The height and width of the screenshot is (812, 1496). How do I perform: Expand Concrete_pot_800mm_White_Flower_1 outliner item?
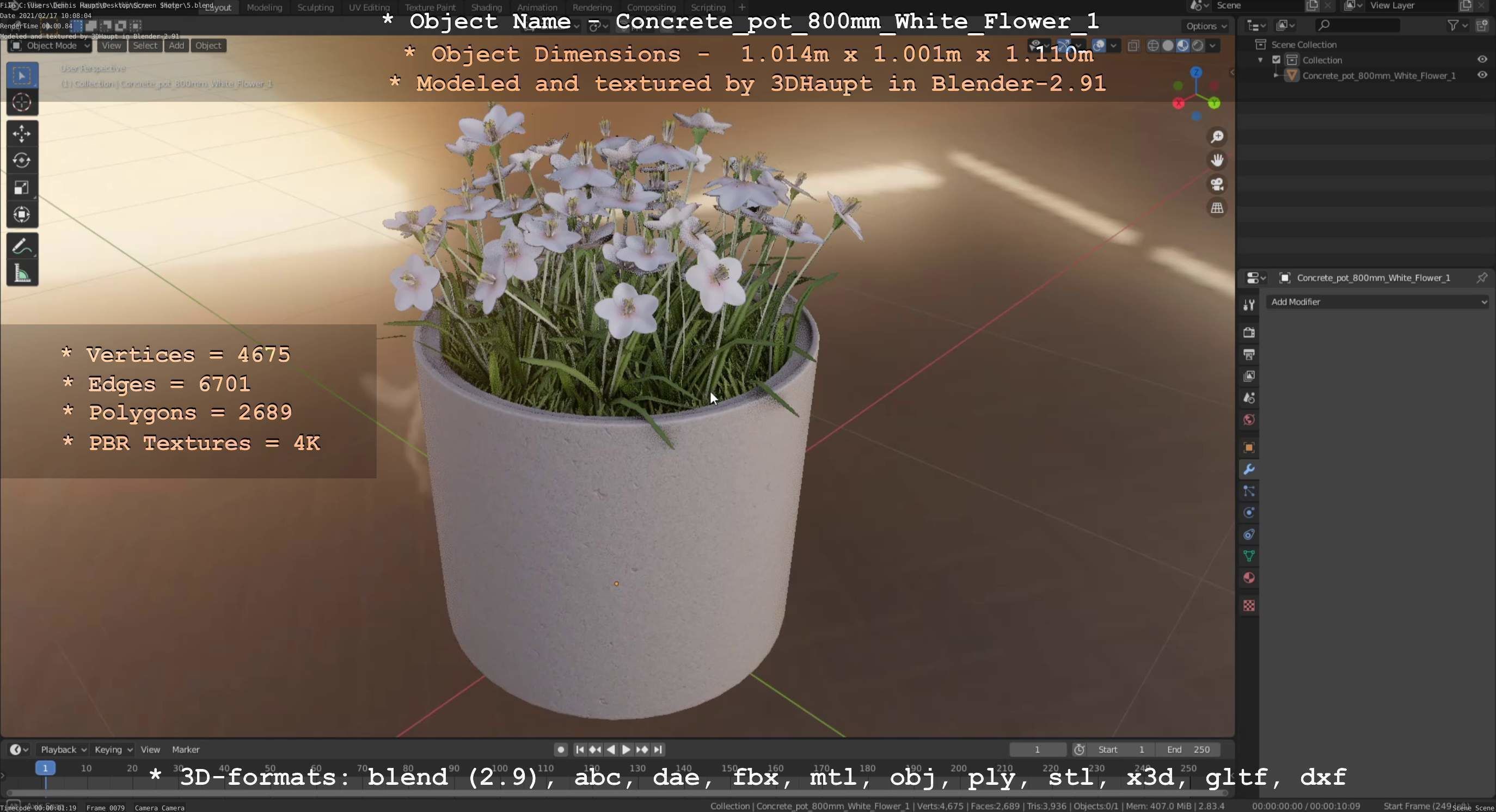tap(1276, 76)
